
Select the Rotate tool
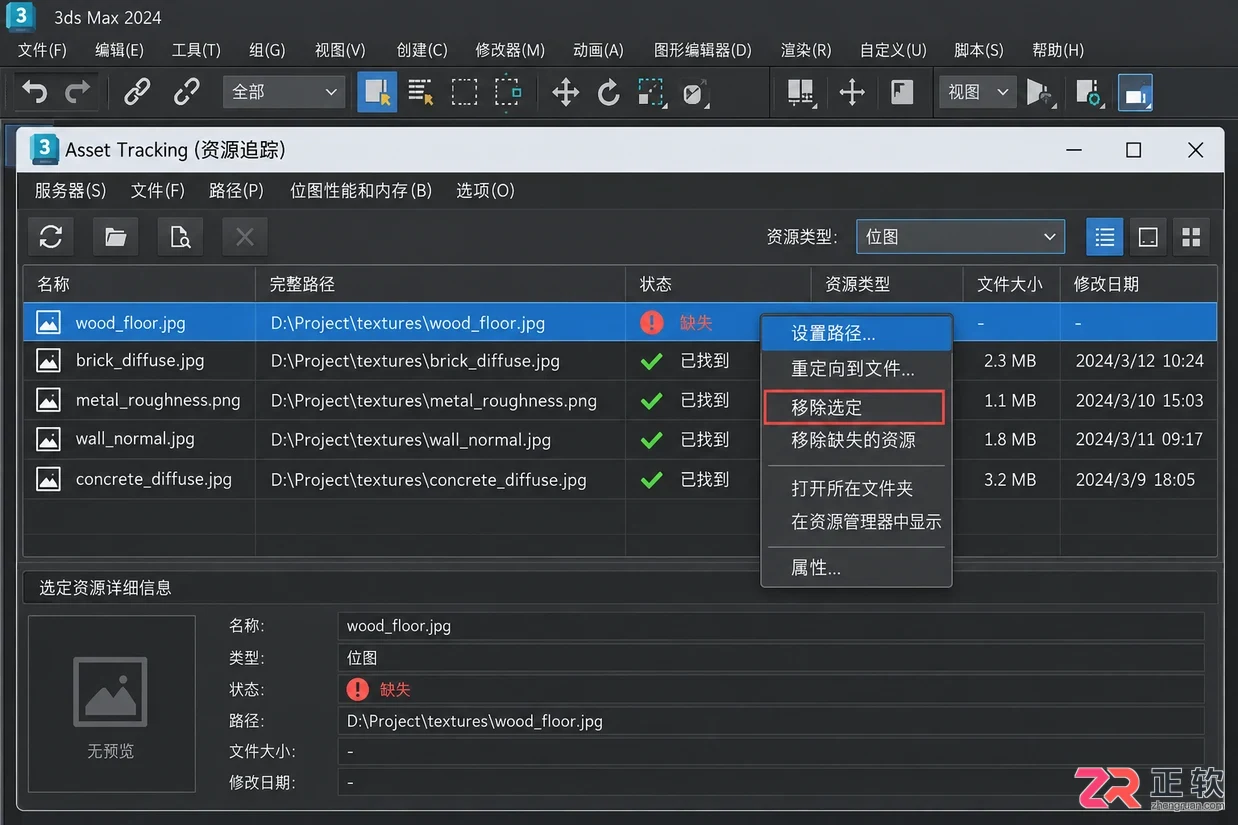[x=608, y=93]
